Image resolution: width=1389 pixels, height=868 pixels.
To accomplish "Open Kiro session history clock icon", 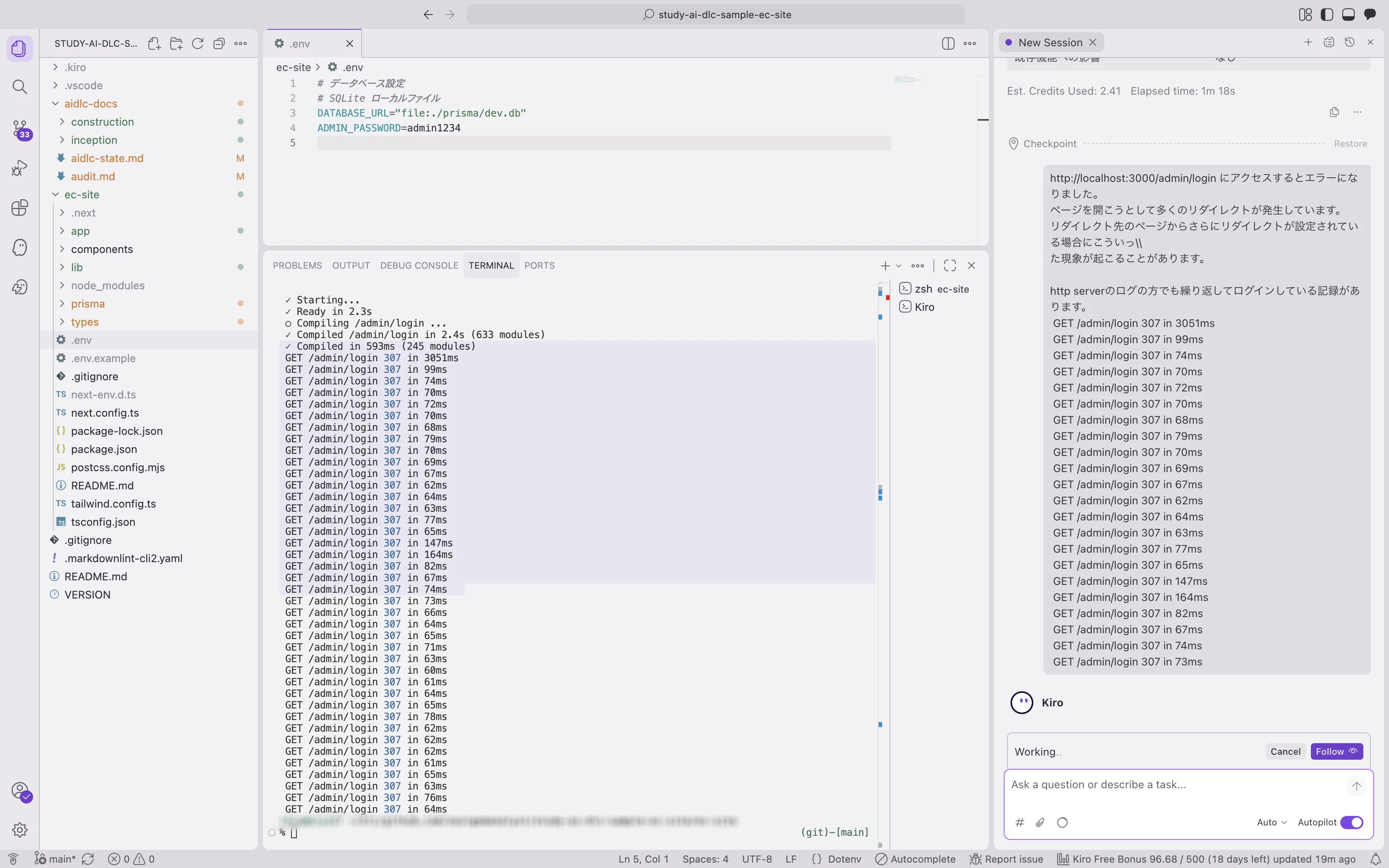I will coord(1349,42).
